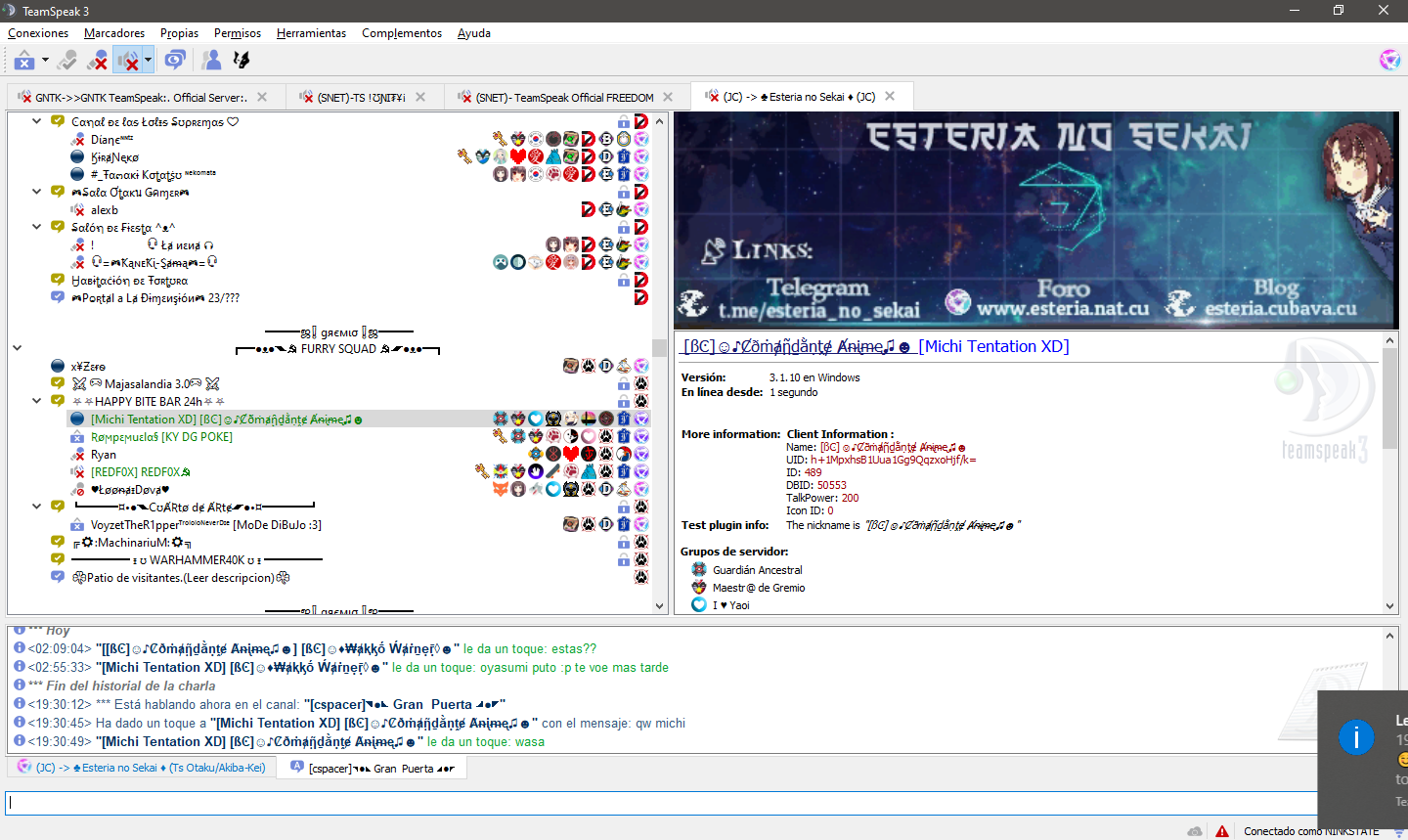The height and width of the screenshot is (840, 1408).
Task: Switch to SNET TeamSpeak Official FREEDOM tab
Action: click(565, 97)
